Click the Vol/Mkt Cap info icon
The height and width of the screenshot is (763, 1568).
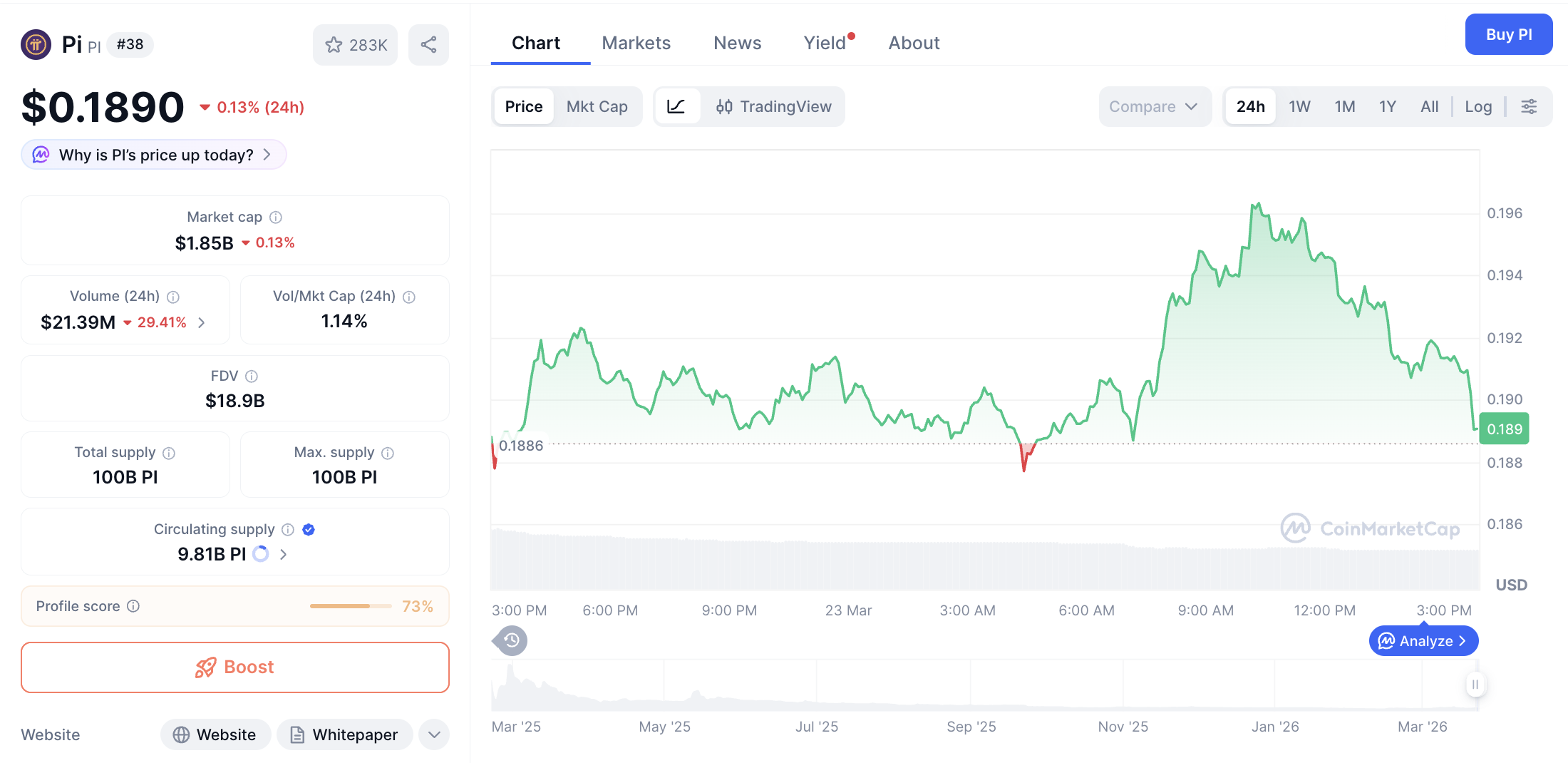pyautogui.click(x=409, y=297)
